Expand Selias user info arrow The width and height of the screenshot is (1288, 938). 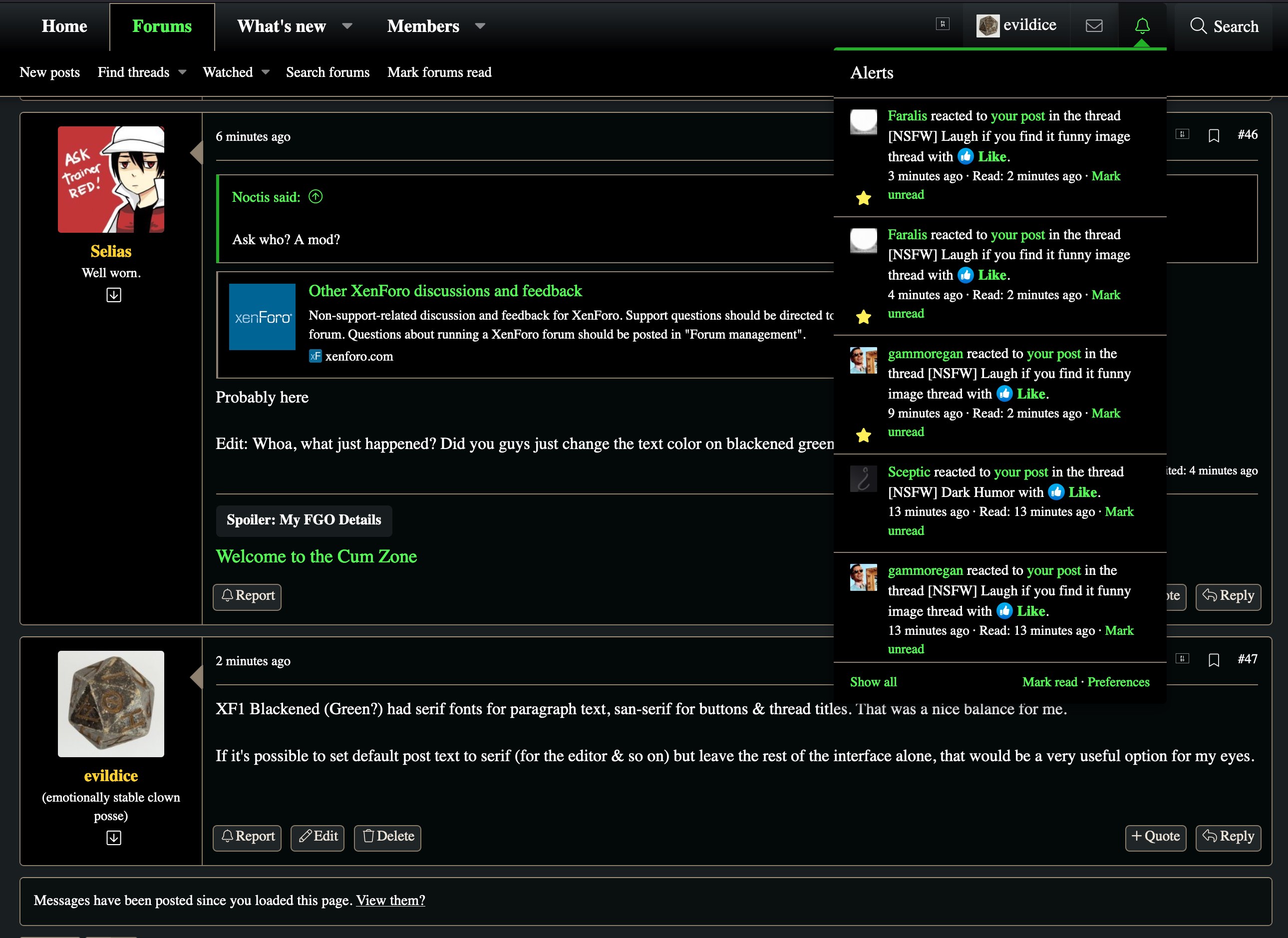[114, 295]
